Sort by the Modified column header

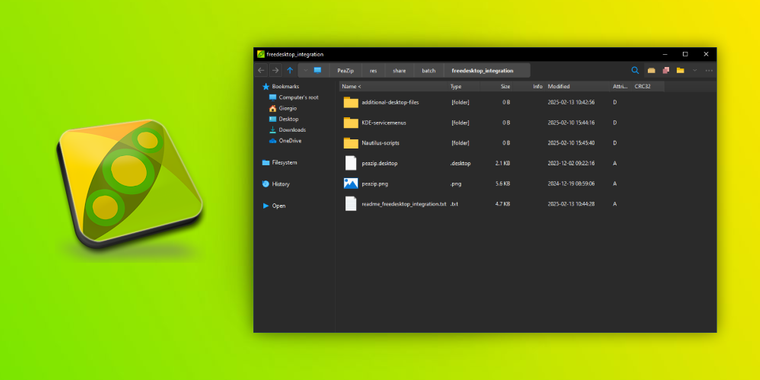pyautogui.click(x=578, y=86)
